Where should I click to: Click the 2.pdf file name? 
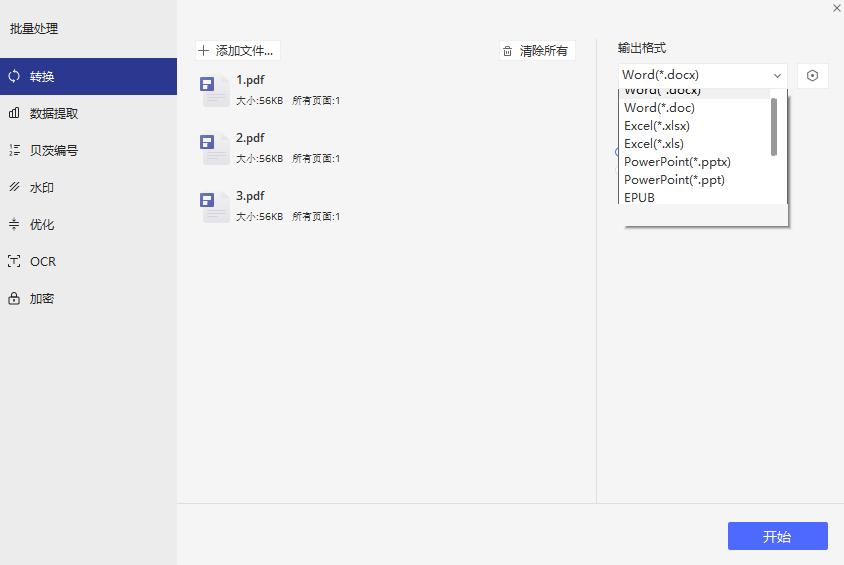pos(250,138)
